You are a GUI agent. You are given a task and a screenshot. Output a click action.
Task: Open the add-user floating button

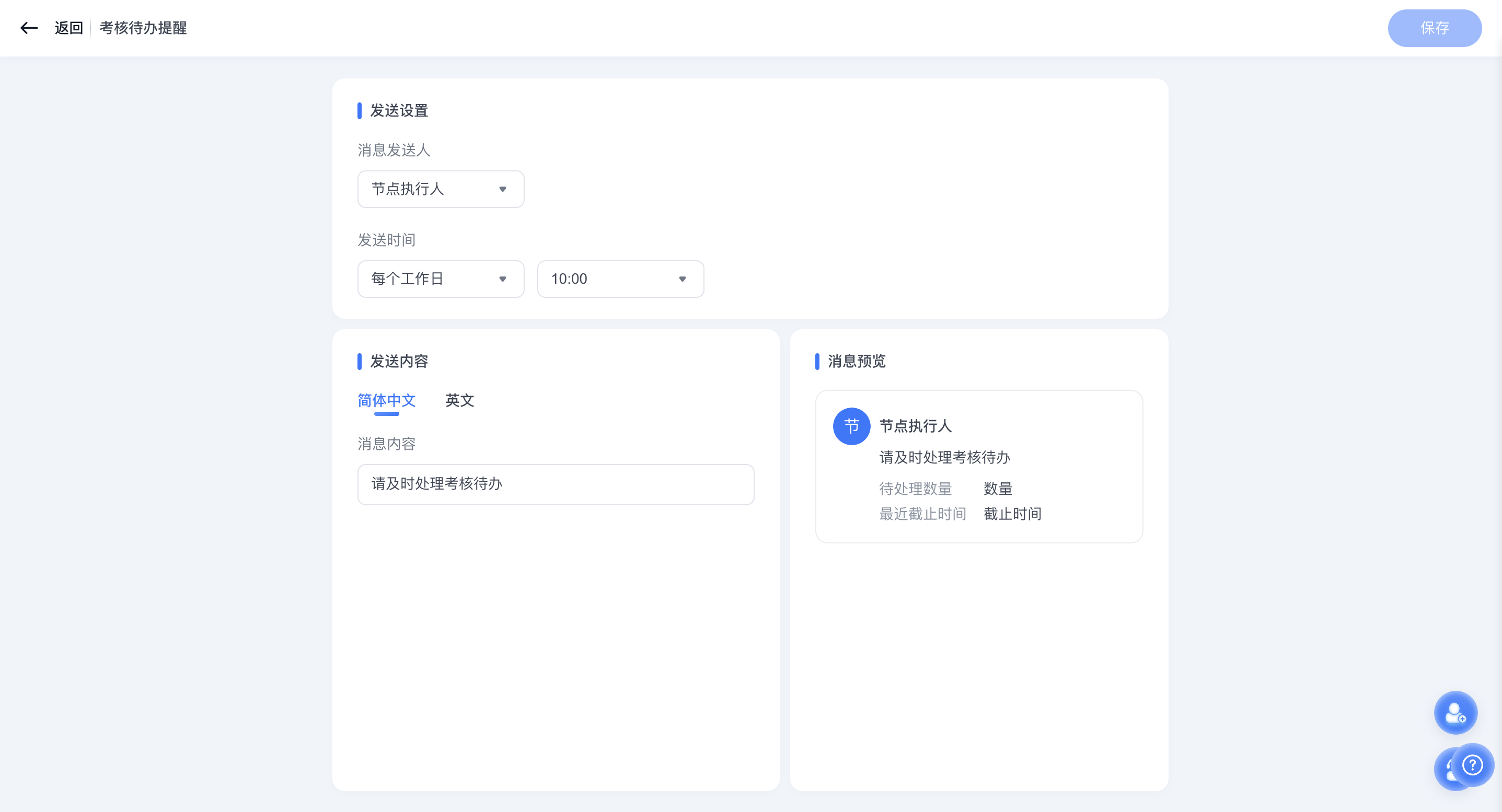pos(1455,712)
